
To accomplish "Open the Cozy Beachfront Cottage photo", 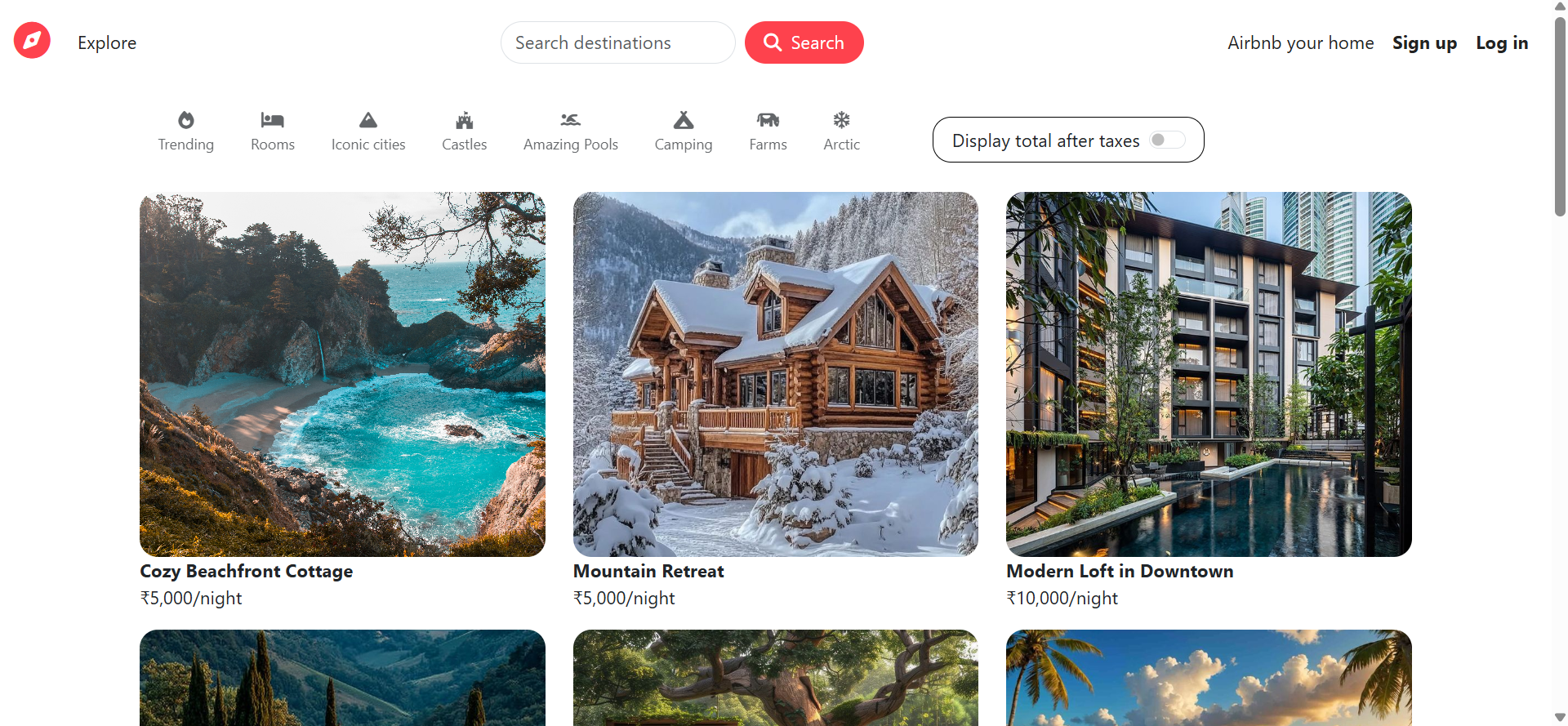I will point(342,374).
